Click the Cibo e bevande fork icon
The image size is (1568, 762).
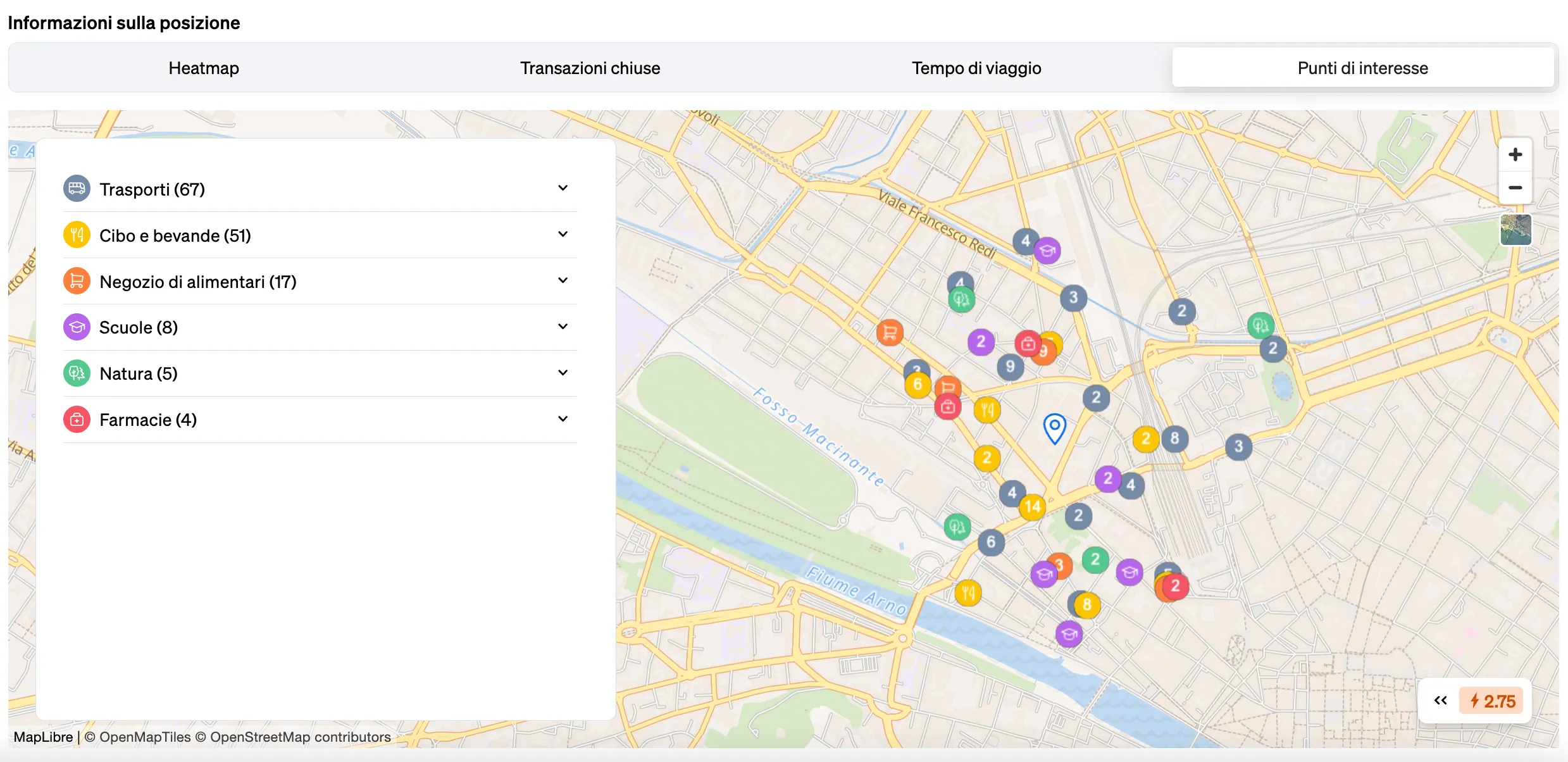77,235
